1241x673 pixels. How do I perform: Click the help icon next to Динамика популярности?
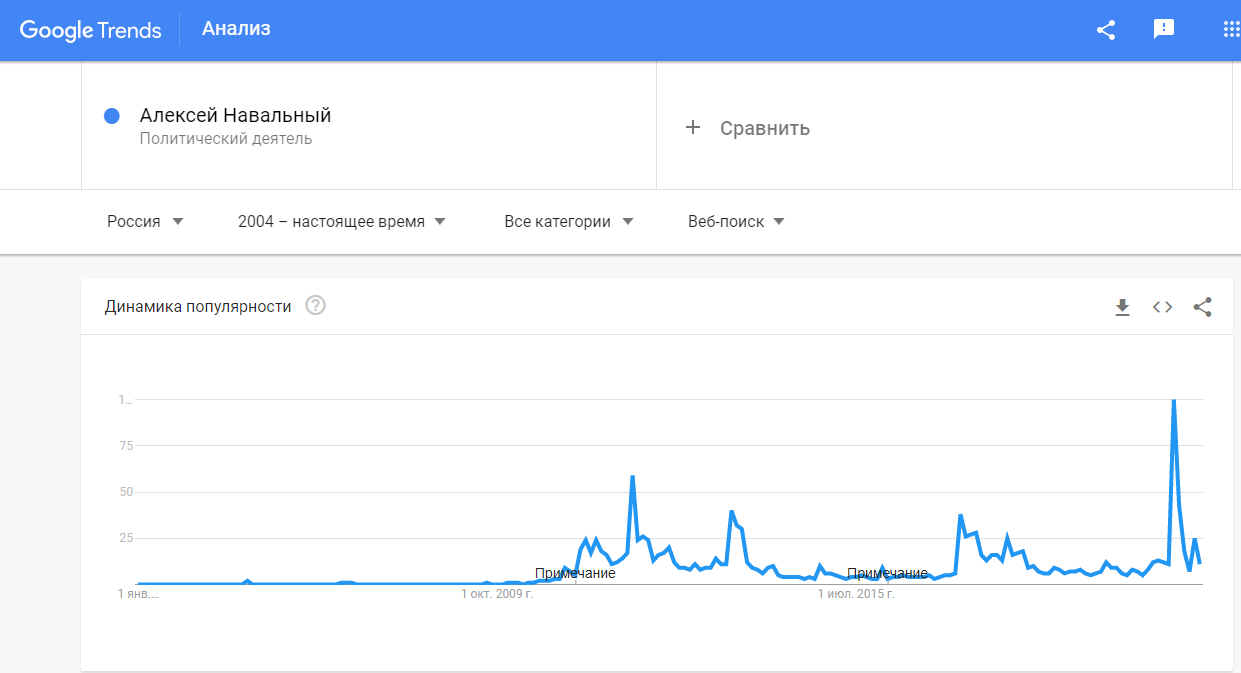315,306
